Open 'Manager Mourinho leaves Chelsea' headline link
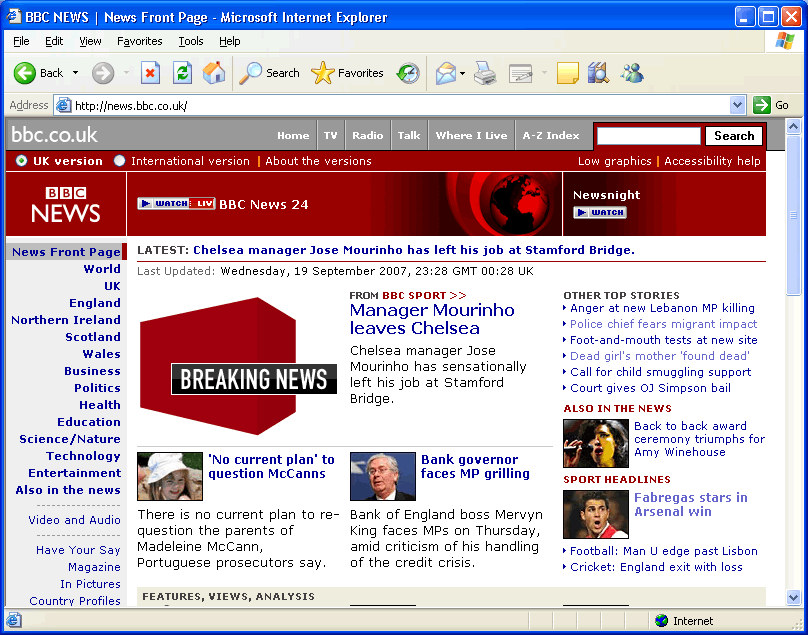 [x=431, y=319]
